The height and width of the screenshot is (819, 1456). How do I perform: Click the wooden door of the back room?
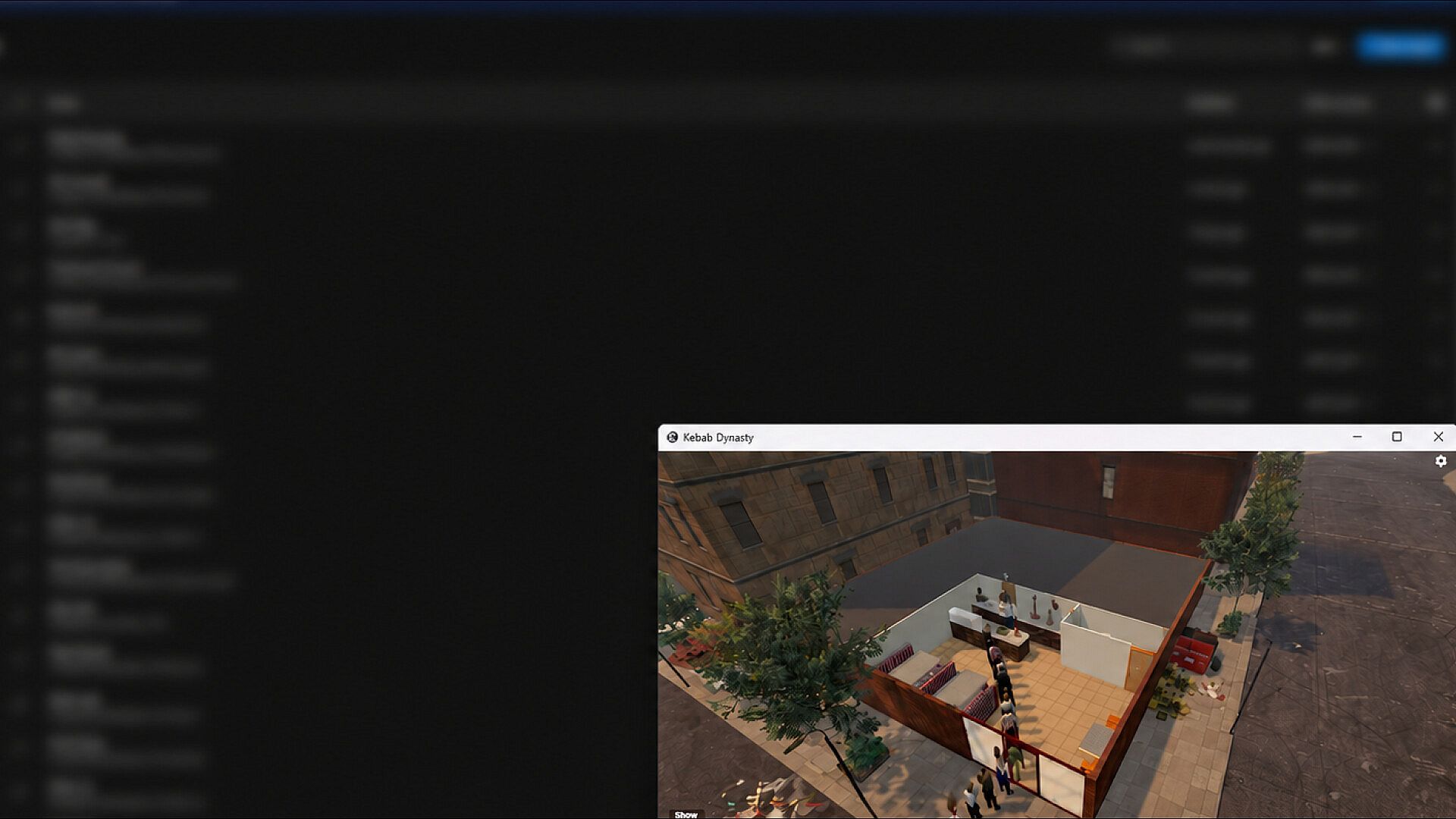click(x=1140, y=667)
